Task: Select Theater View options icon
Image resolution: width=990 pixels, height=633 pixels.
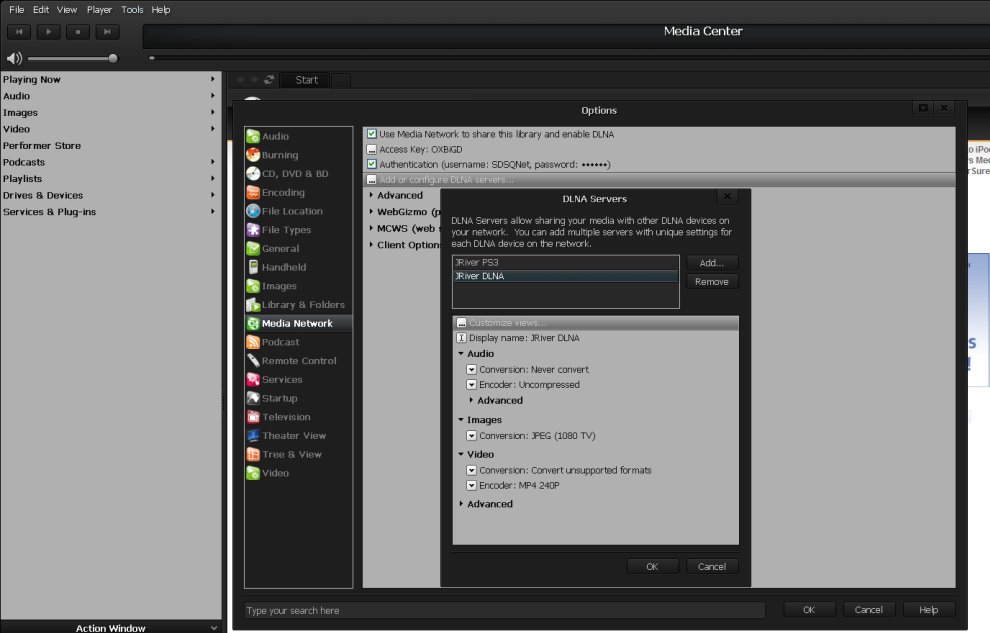Action: click(253, 435)
